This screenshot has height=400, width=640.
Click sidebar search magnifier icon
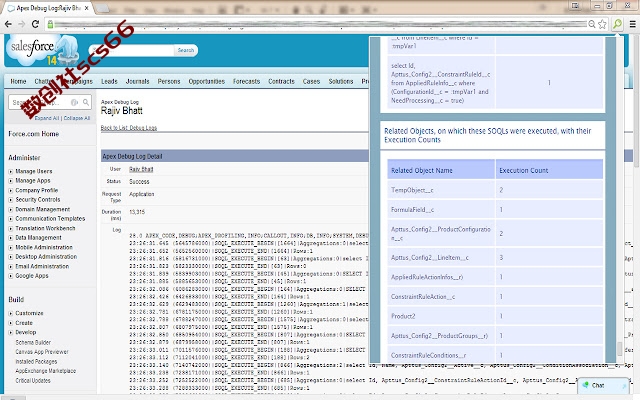tap(86, 102)
